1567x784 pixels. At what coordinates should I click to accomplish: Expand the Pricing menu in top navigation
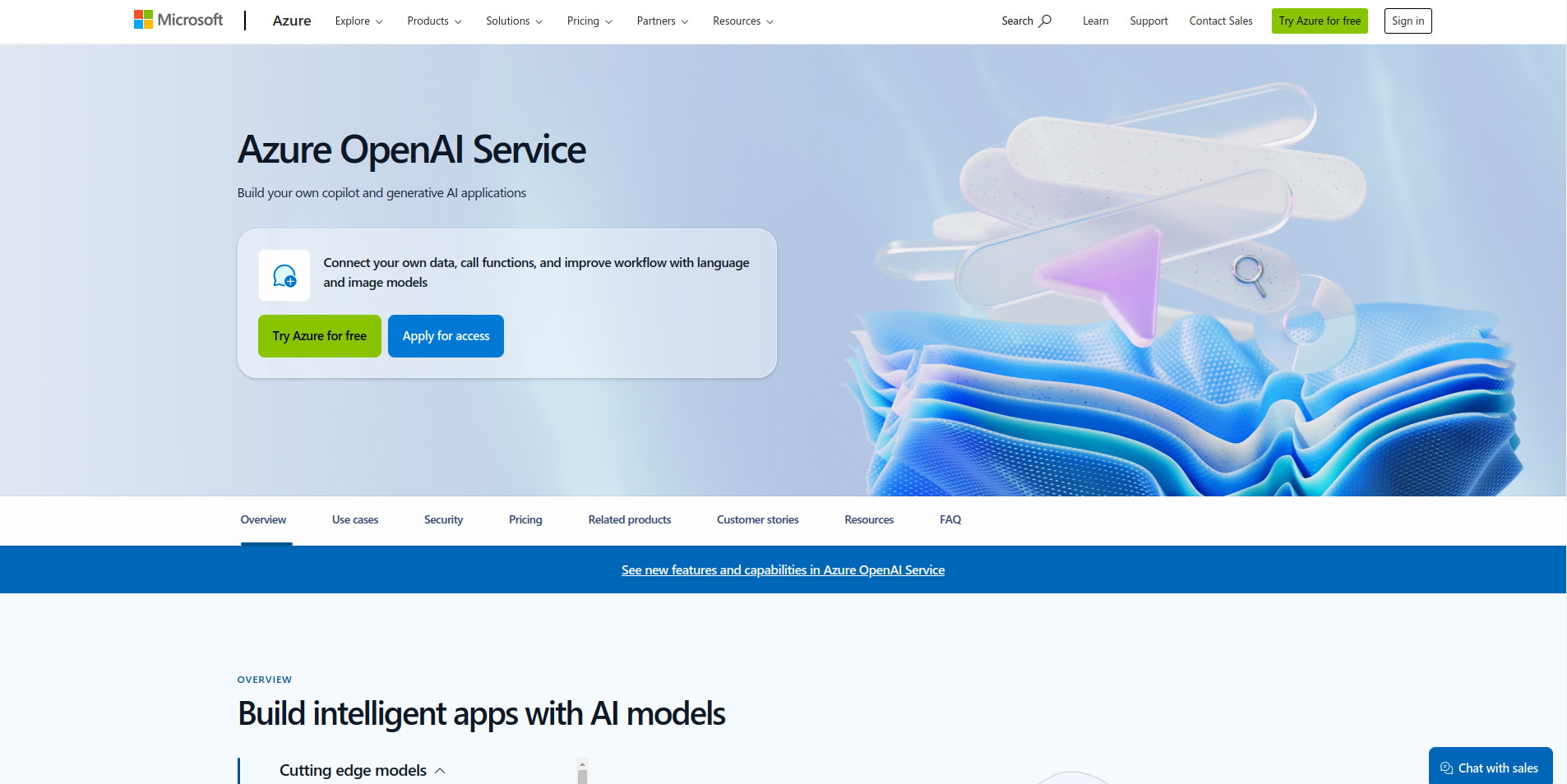(x=589, y=21)
